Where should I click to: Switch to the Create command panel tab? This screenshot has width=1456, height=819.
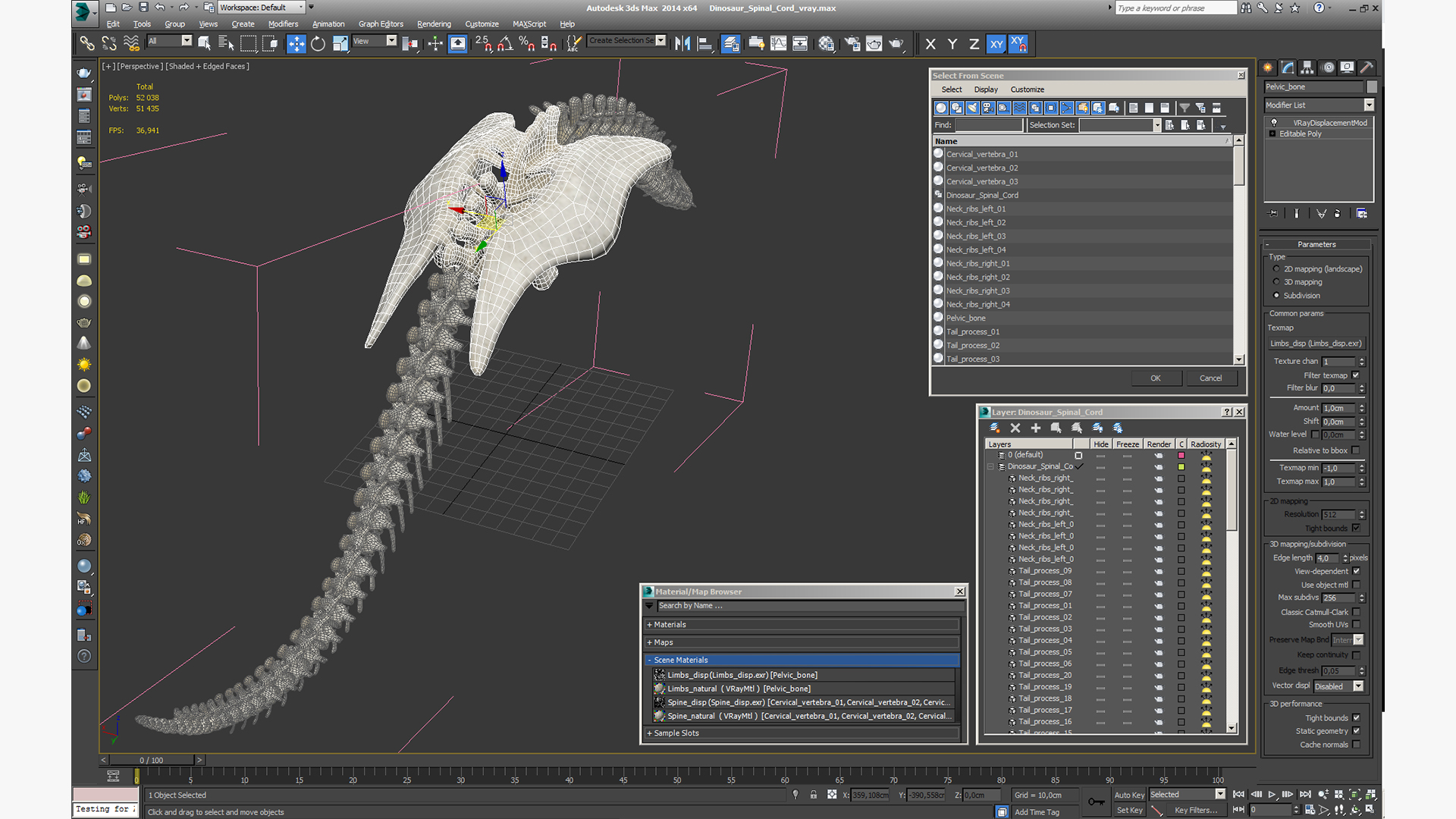1268,67
